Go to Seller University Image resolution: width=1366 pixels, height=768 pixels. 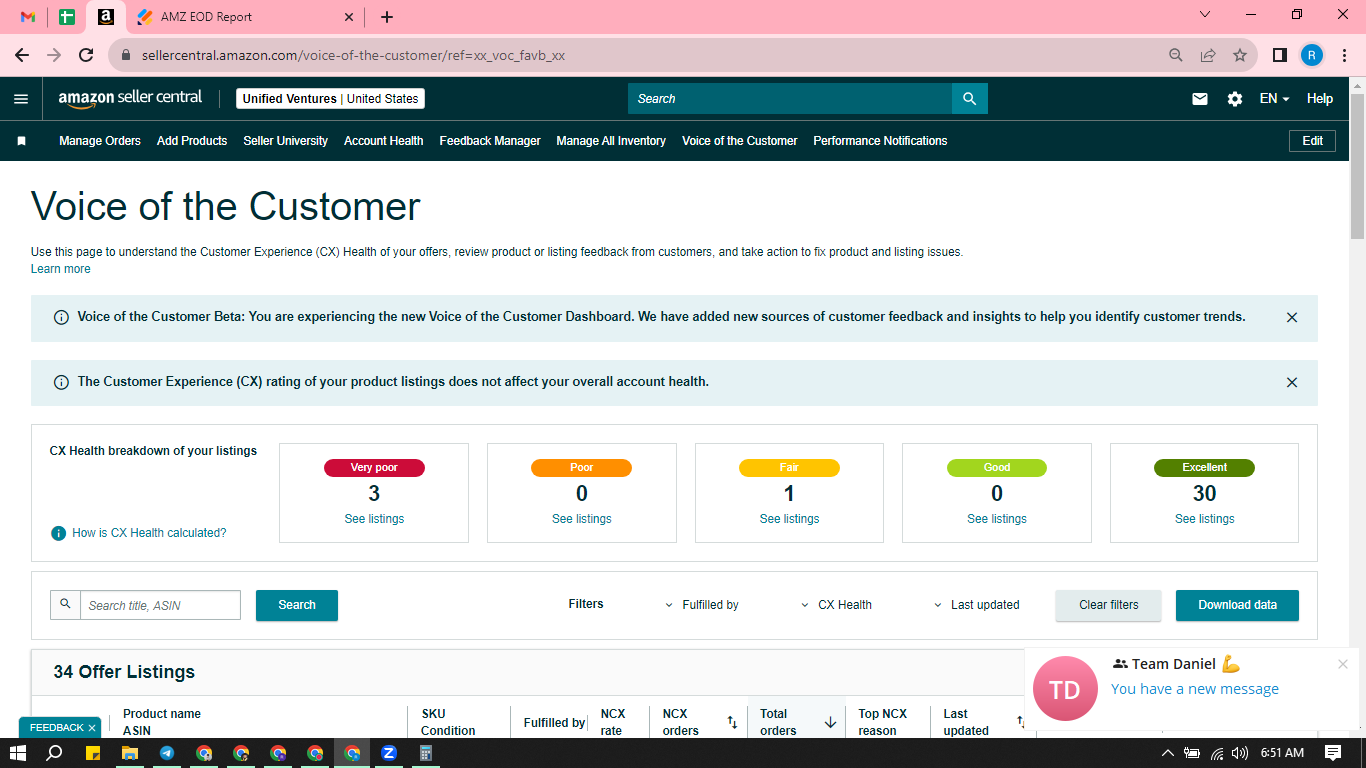(286, 141)
